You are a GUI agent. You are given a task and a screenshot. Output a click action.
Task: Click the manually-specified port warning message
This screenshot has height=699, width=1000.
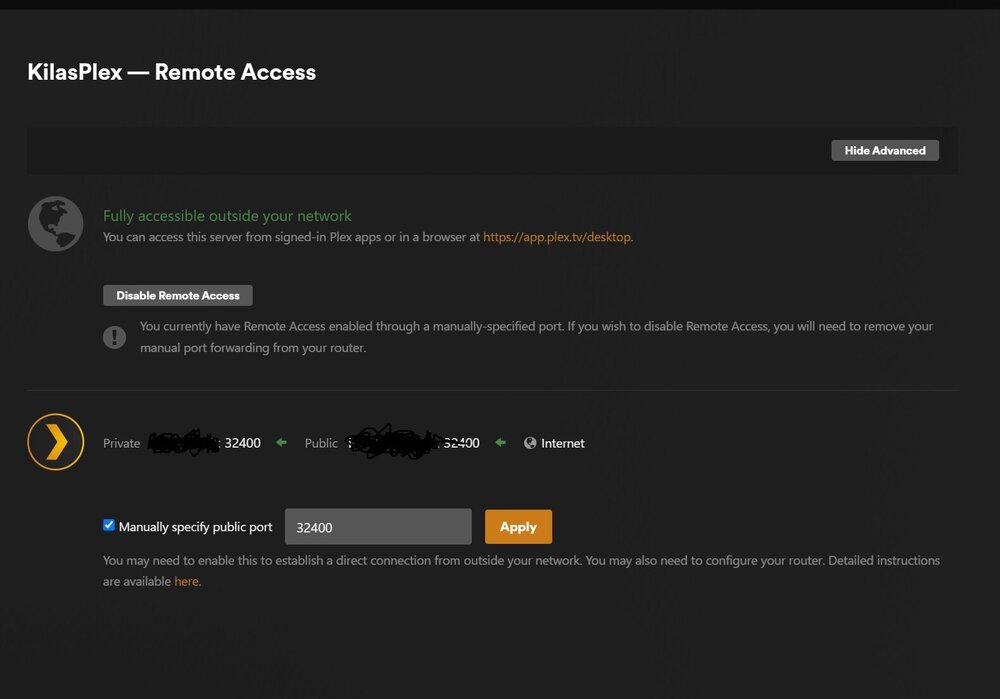[536, 337]
